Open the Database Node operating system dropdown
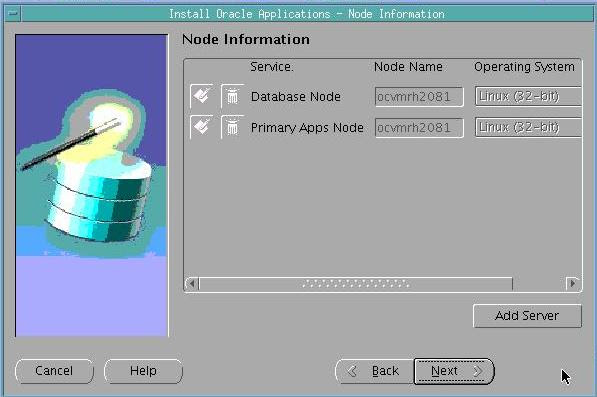 (x=528, y=96)
